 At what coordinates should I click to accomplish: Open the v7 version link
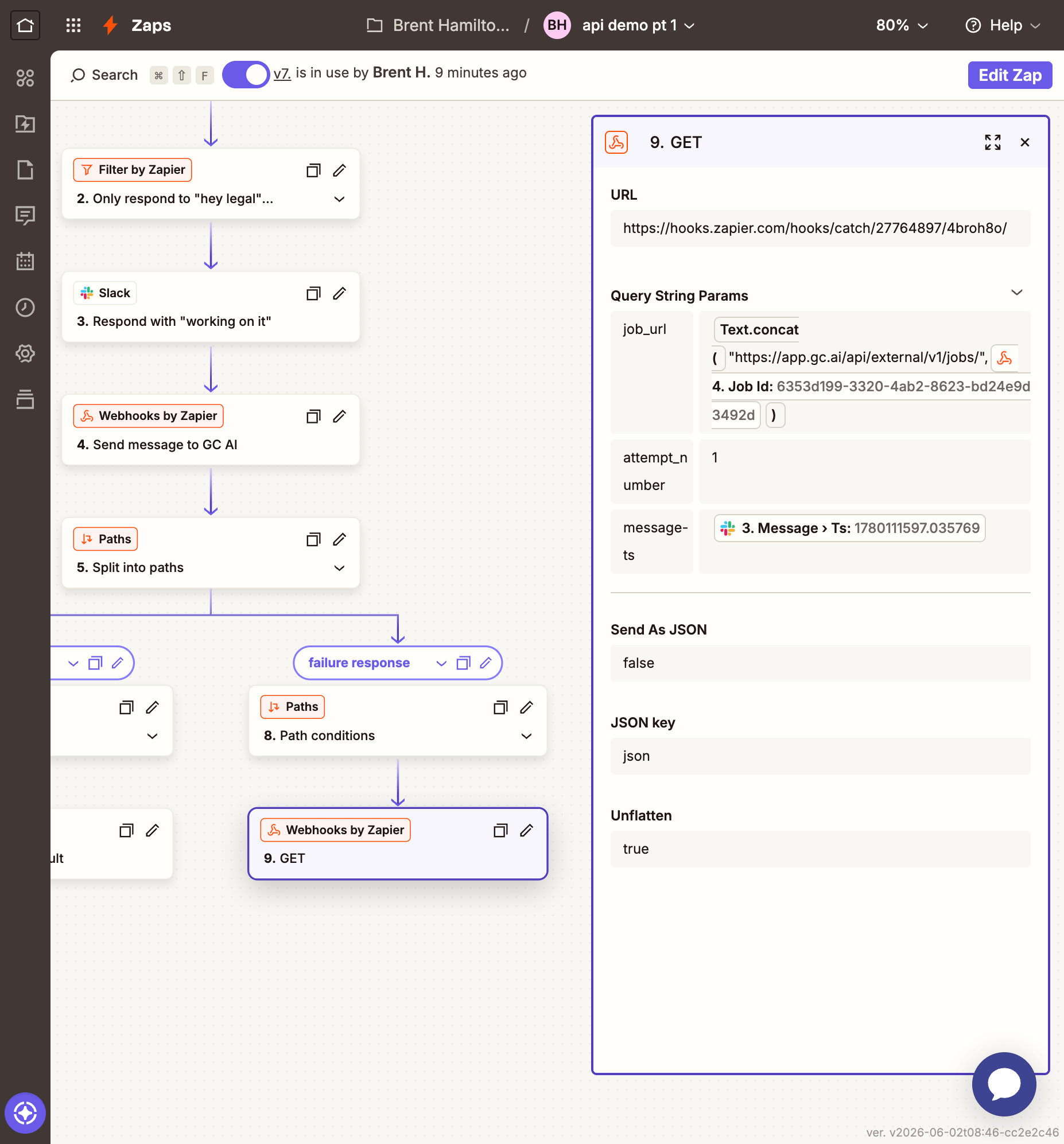[x=282, y=73]
